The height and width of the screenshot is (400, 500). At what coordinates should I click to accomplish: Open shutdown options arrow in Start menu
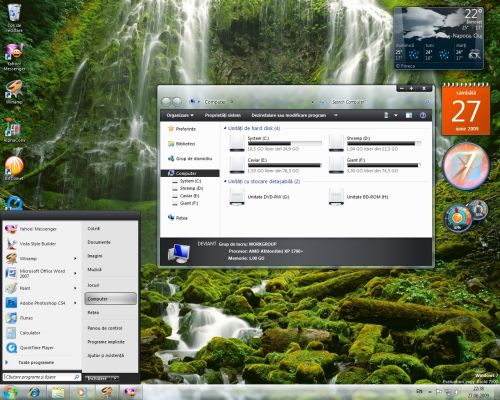115,379
